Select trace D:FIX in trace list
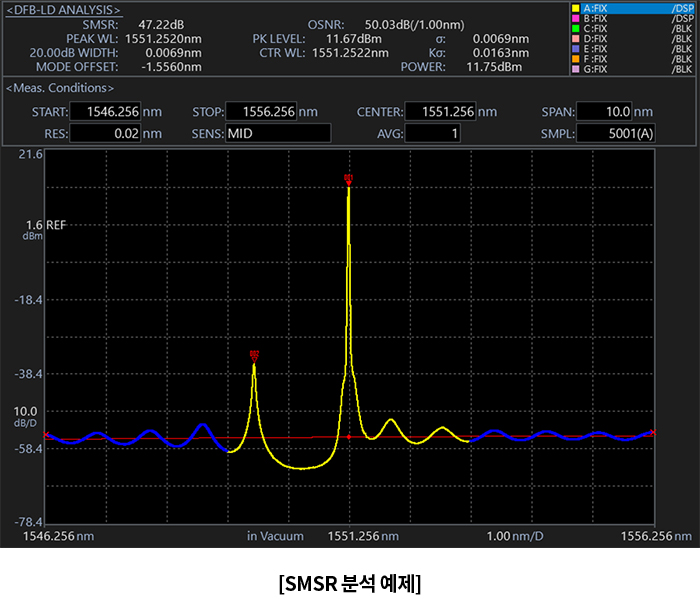700x610 pixels. (x=633, y=39)
